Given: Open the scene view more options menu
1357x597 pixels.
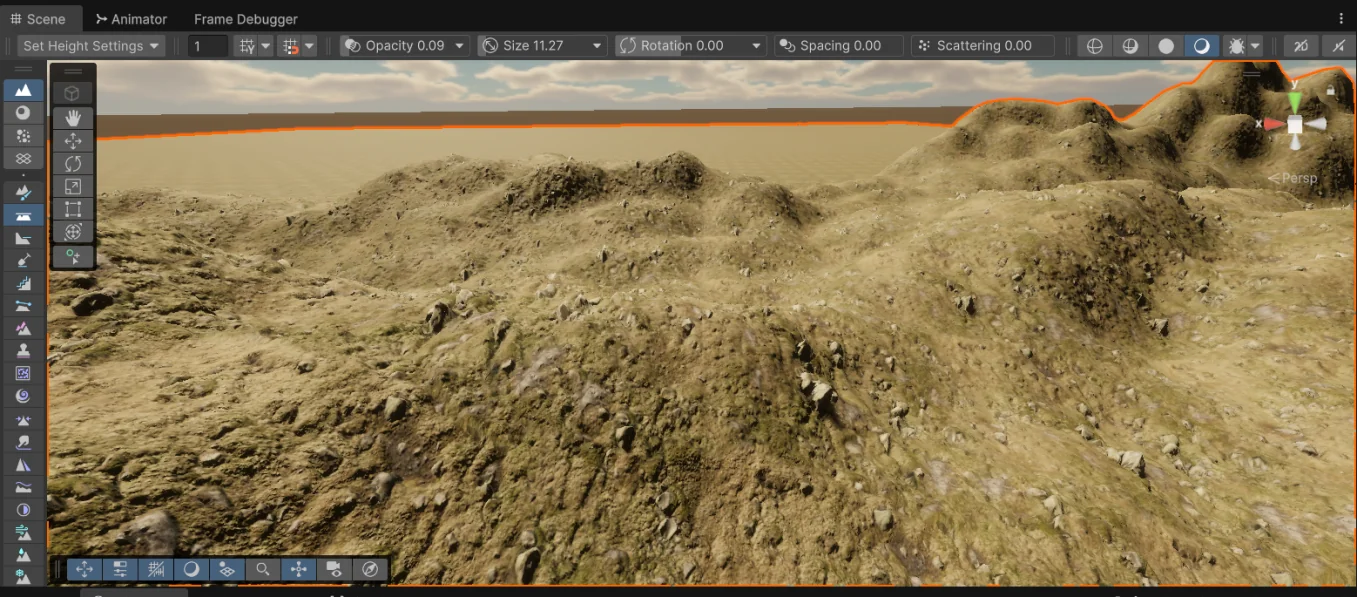Looking at the screenshot, I should pyautogui.click(x=1341, y=19).
